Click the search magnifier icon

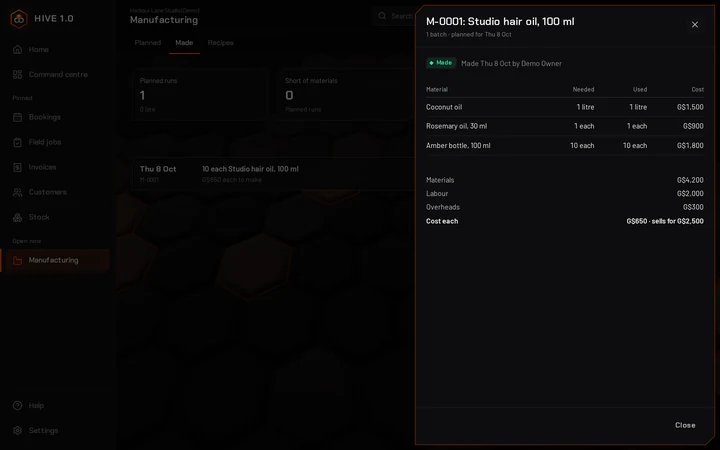click(382, 16)
